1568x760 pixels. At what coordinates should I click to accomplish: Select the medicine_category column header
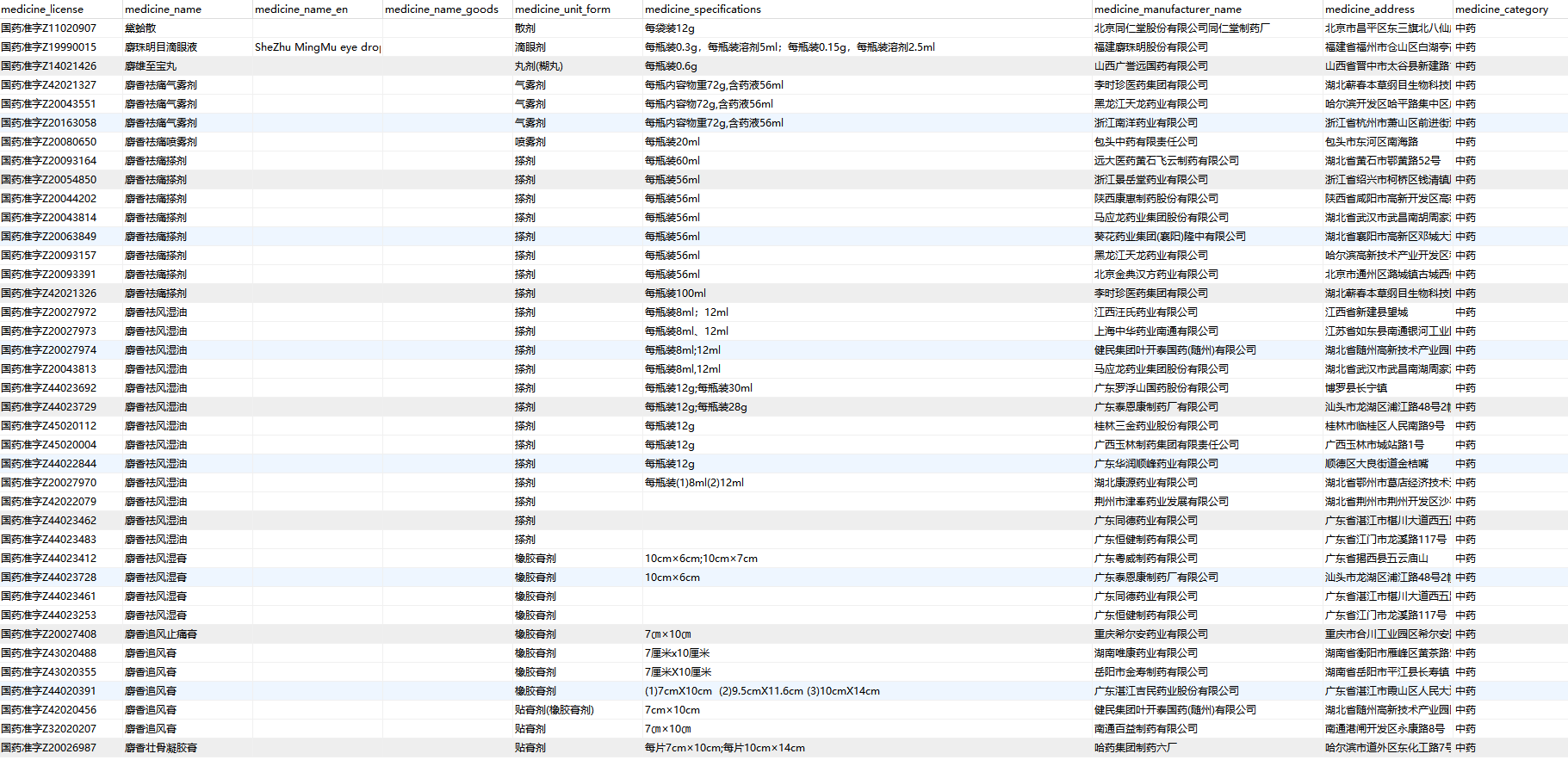point(1501,9)
